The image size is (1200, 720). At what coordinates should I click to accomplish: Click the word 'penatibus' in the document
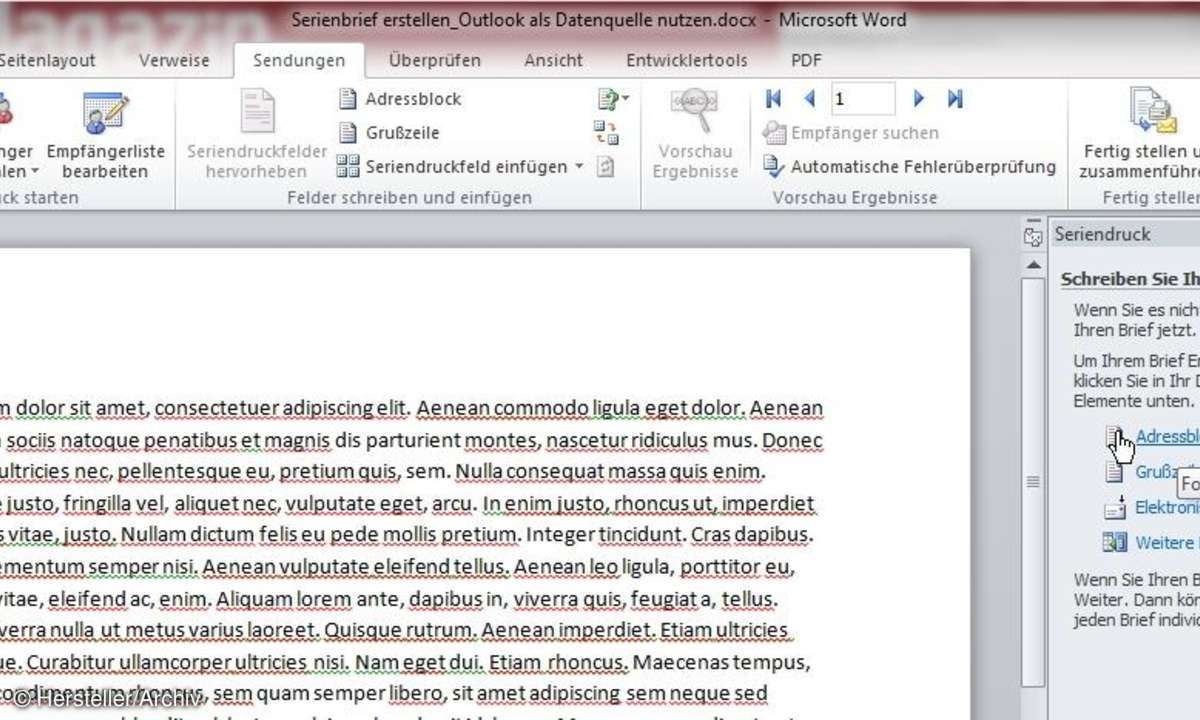point(192,440)
